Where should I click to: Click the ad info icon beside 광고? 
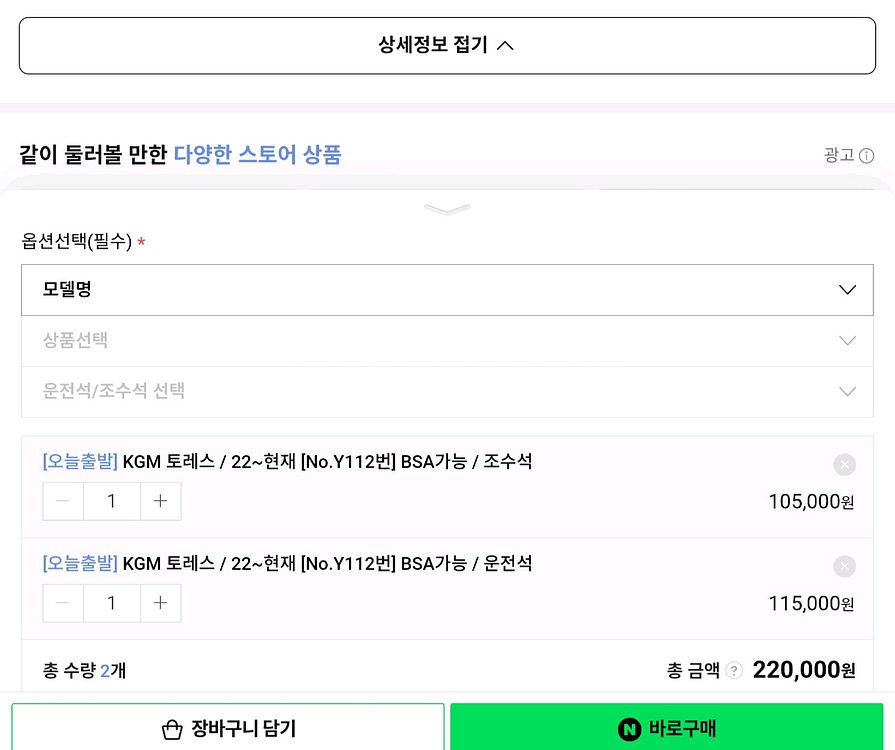(x=867, y=156)
